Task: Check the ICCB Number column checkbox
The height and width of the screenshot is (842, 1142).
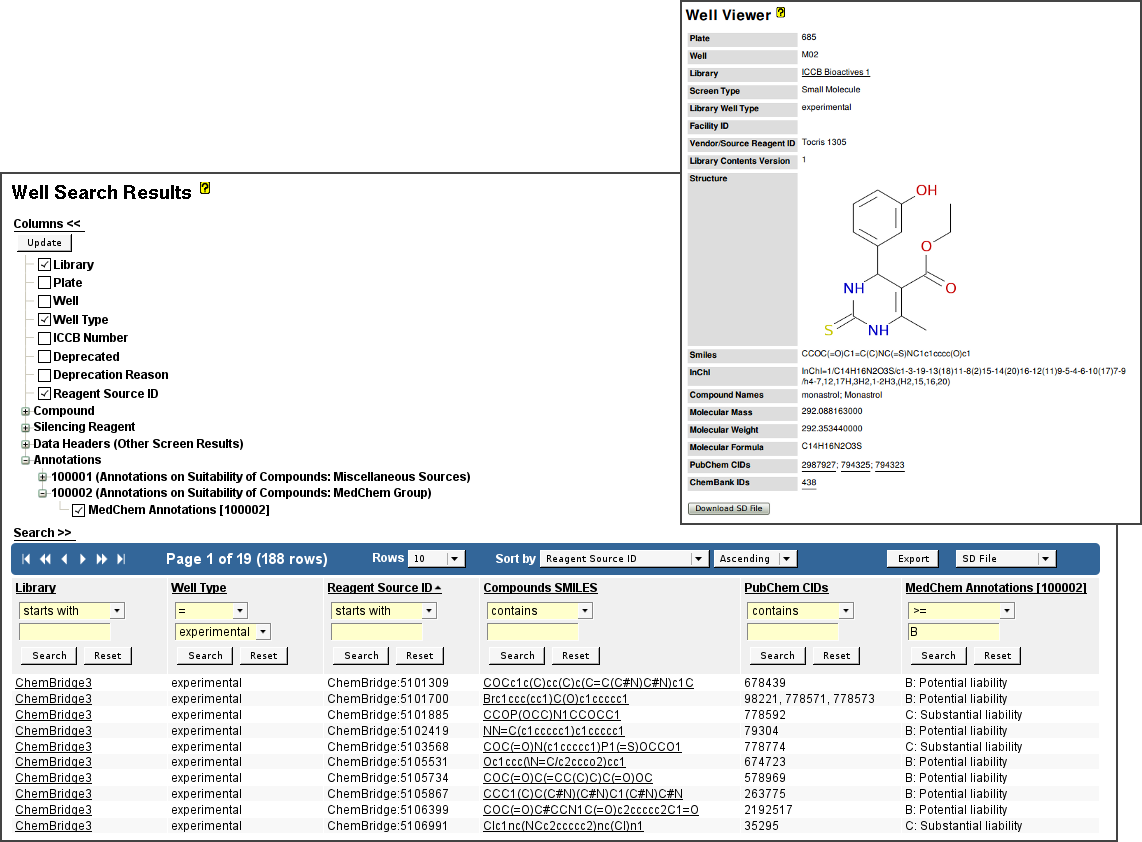Action: coord(44,338)
